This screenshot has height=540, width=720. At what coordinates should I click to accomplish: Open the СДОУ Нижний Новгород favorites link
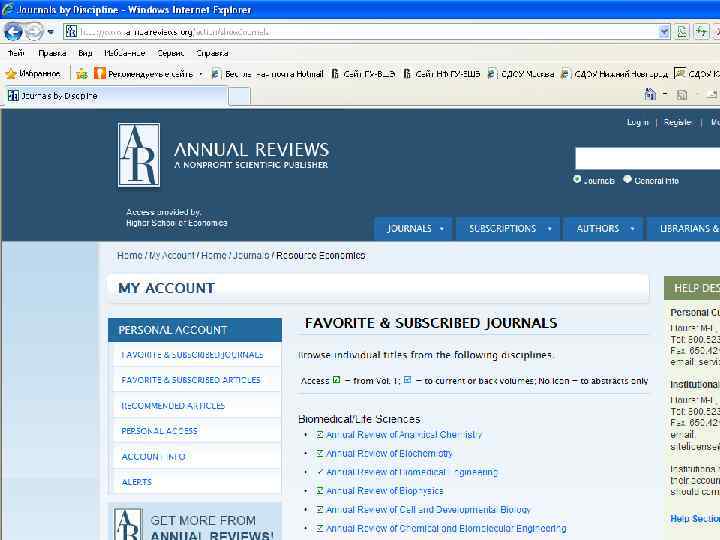point(614,73)
